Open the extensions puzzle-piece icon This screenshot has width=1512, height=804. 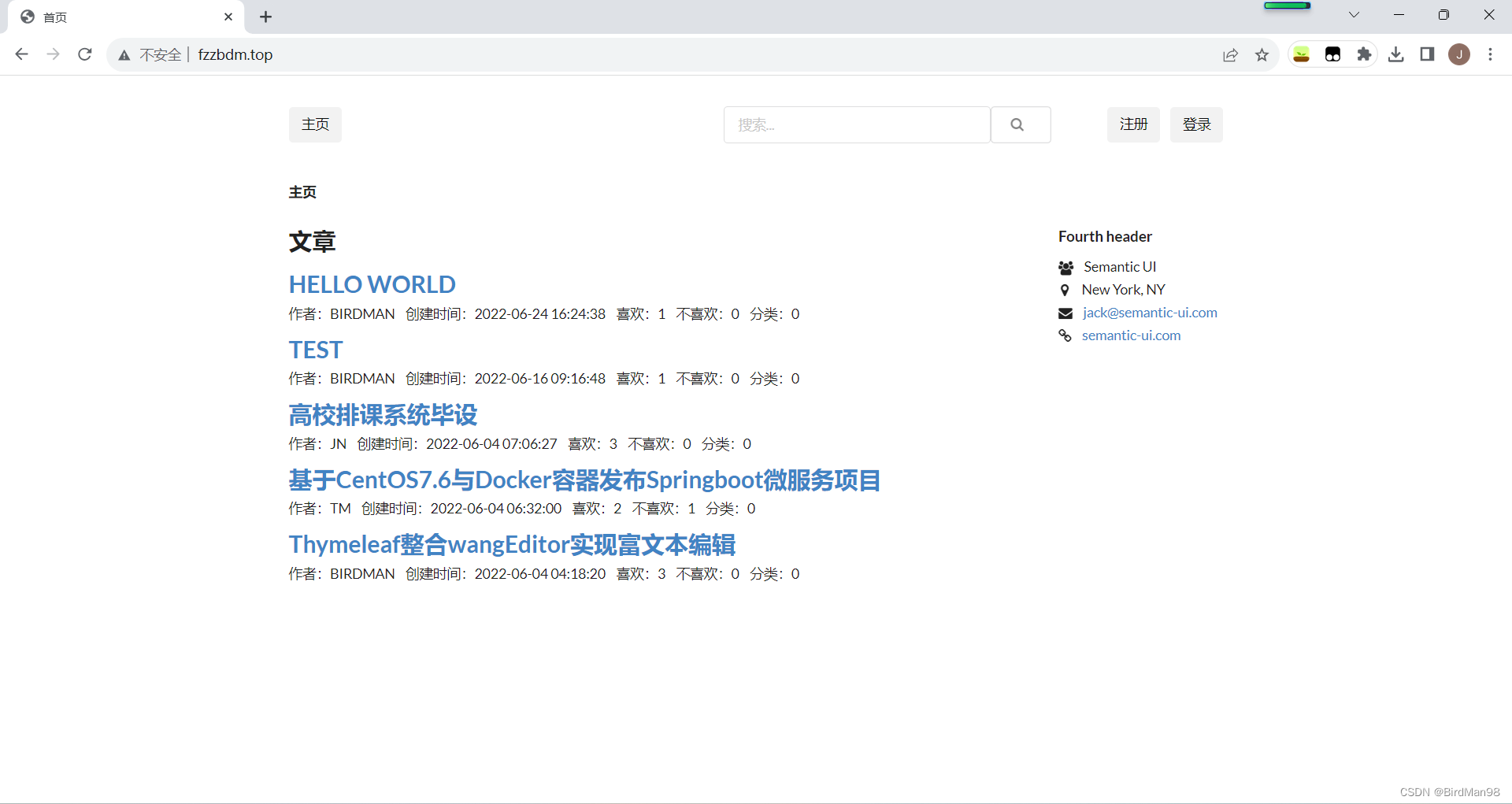coord(1365,54)
